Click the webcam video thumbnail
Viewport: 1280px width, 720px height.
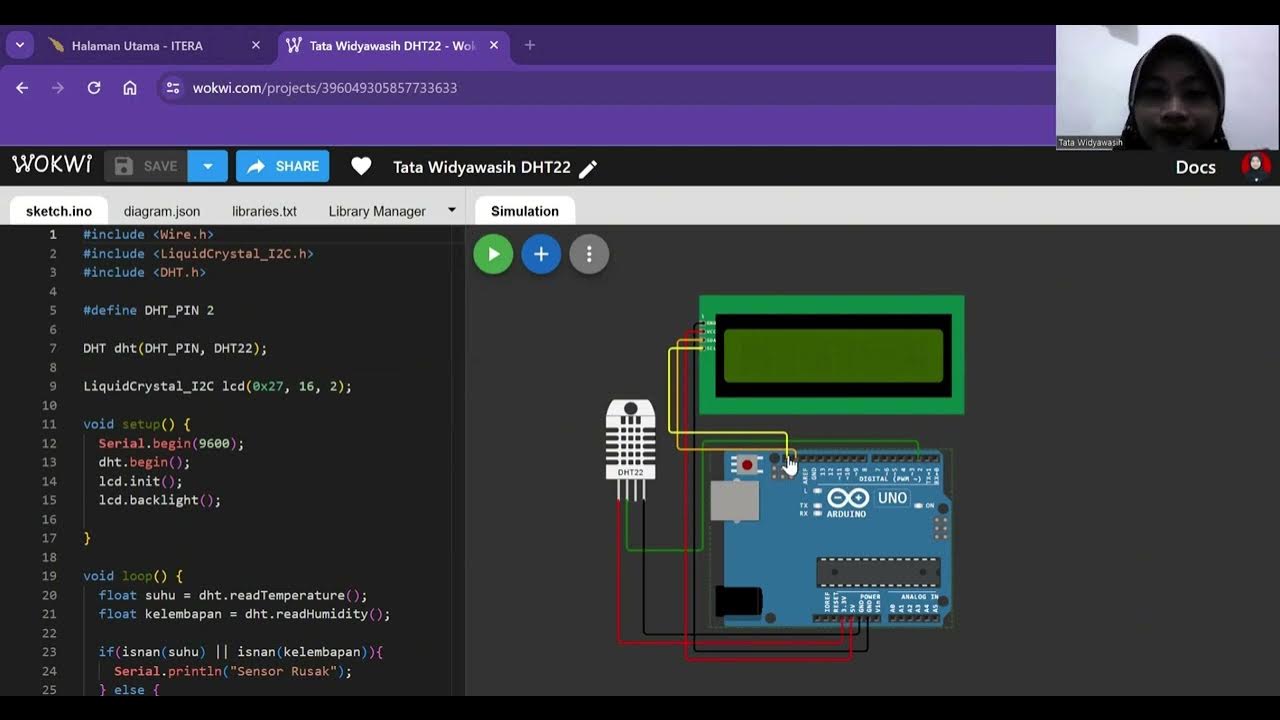pyautogui.click(x=1167, y=87)
